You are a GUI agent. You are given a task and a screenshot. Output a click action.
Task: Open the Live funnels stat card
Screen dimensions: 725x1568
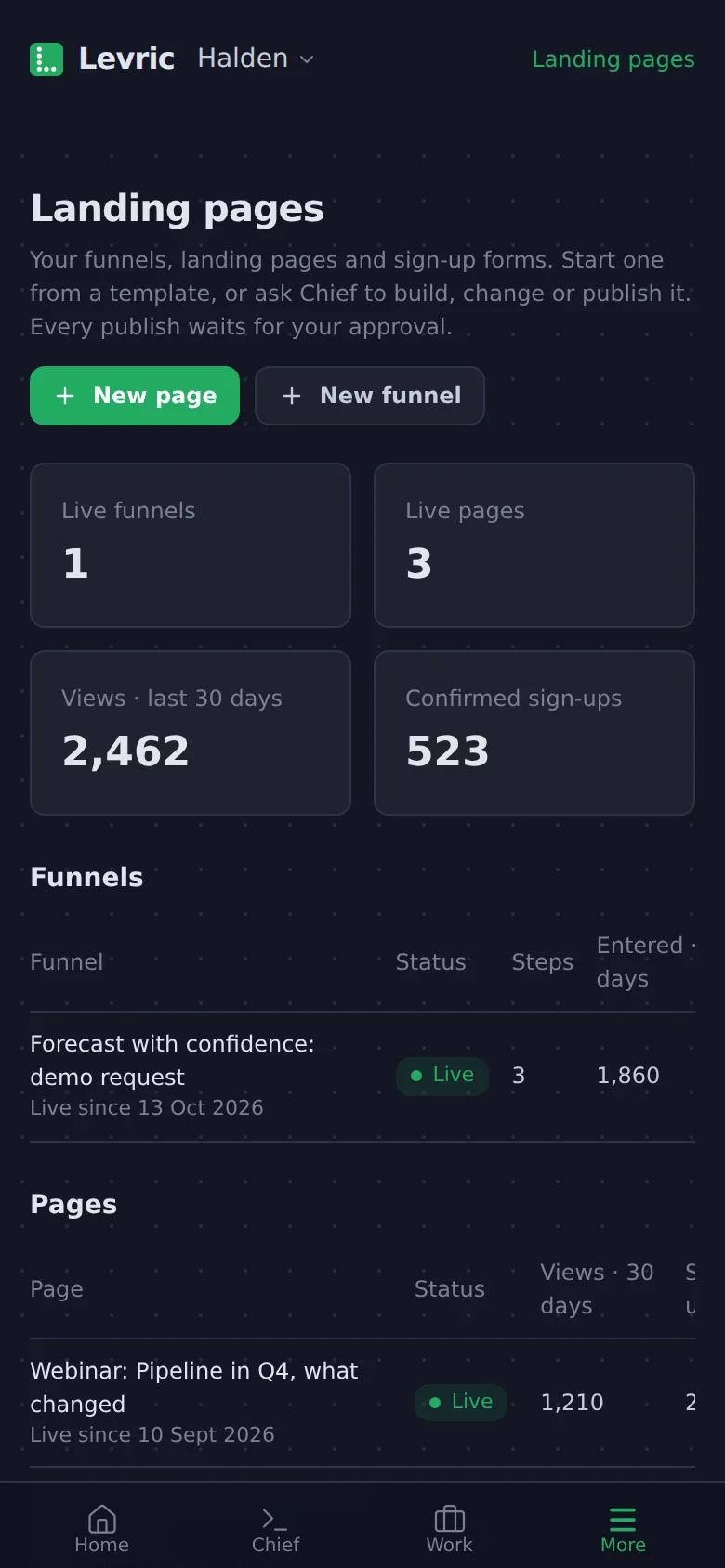pos(191,545)
